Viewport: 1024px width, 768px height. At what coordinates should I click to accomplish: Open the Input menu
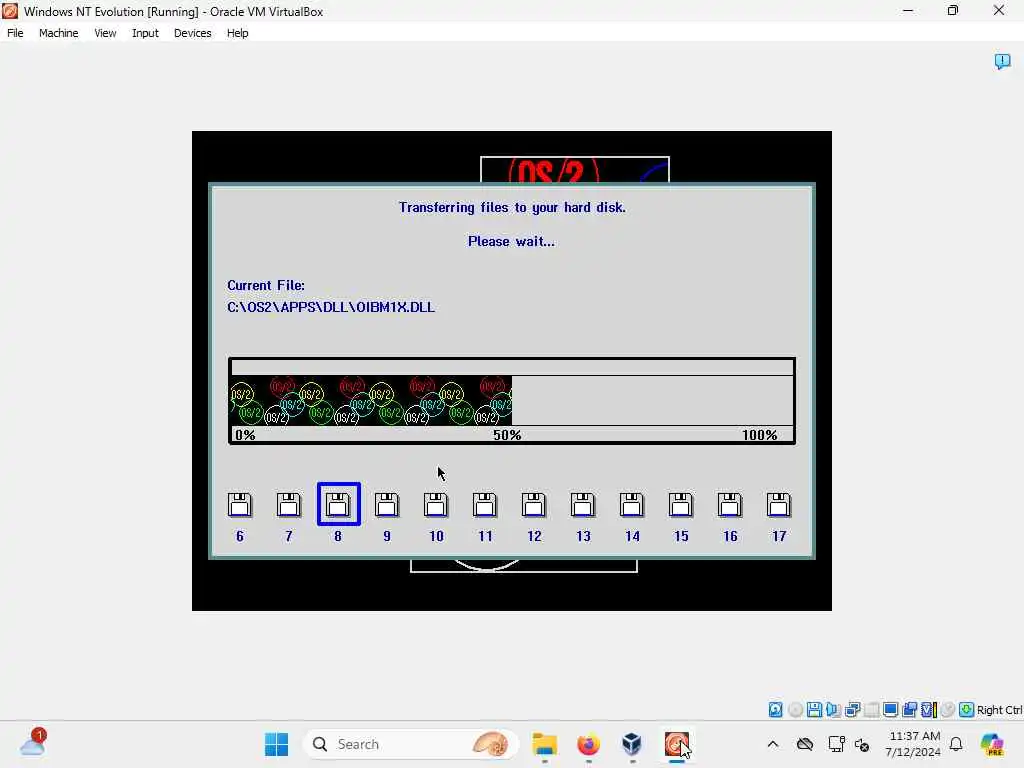(x=145, y=33)
